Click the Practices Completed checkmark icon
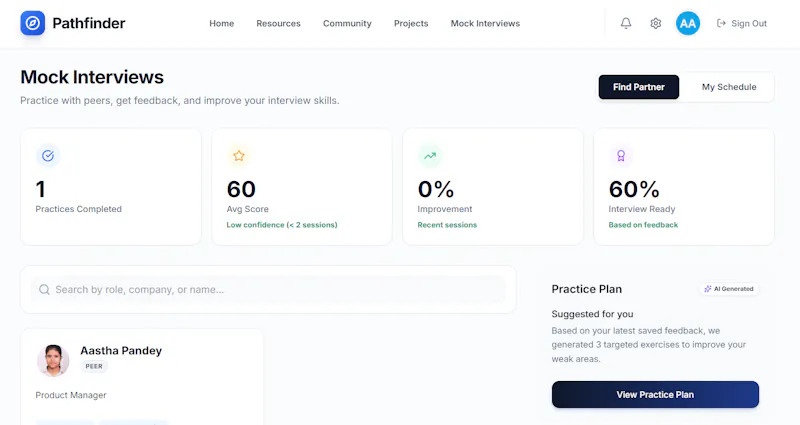Image resolution: width=800 pixels, height=425 pixels. tap(48, 156)
